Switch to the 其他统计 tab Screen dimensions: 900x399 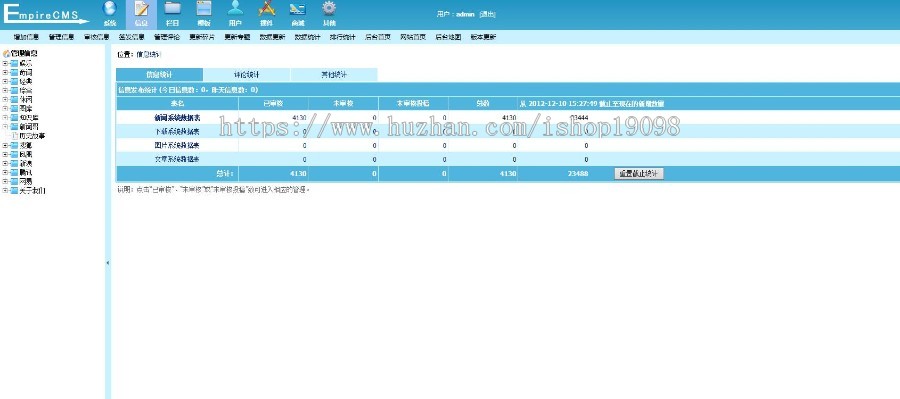334,75
